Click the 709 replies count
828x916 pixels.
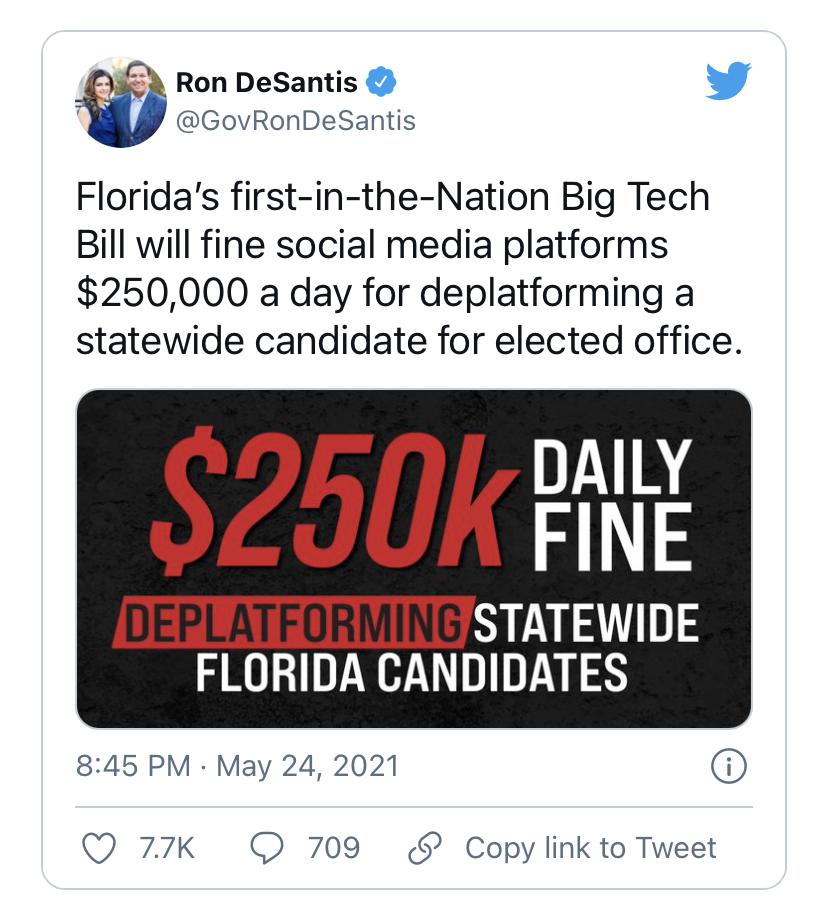(x=333, y=848)
